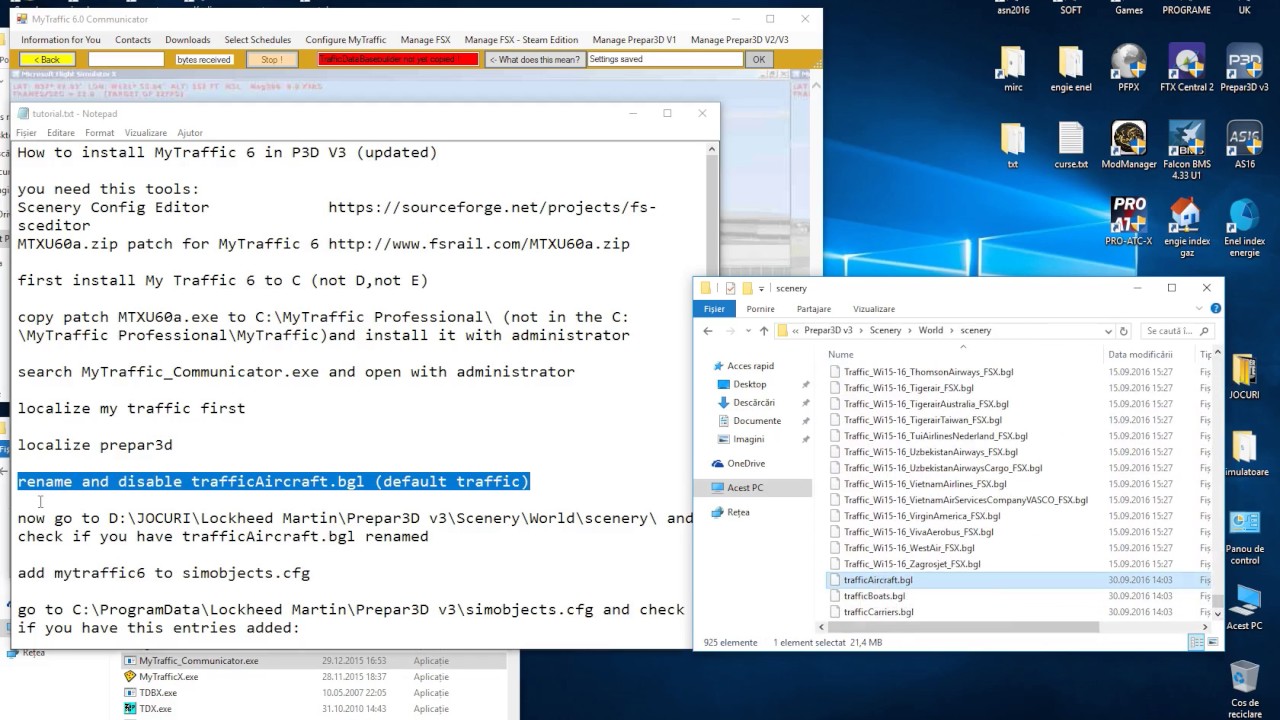This screenshot has width=1280, height=720.
Task: Open the FTX Central 2 desktop icon
Action: coord(1186,64)
